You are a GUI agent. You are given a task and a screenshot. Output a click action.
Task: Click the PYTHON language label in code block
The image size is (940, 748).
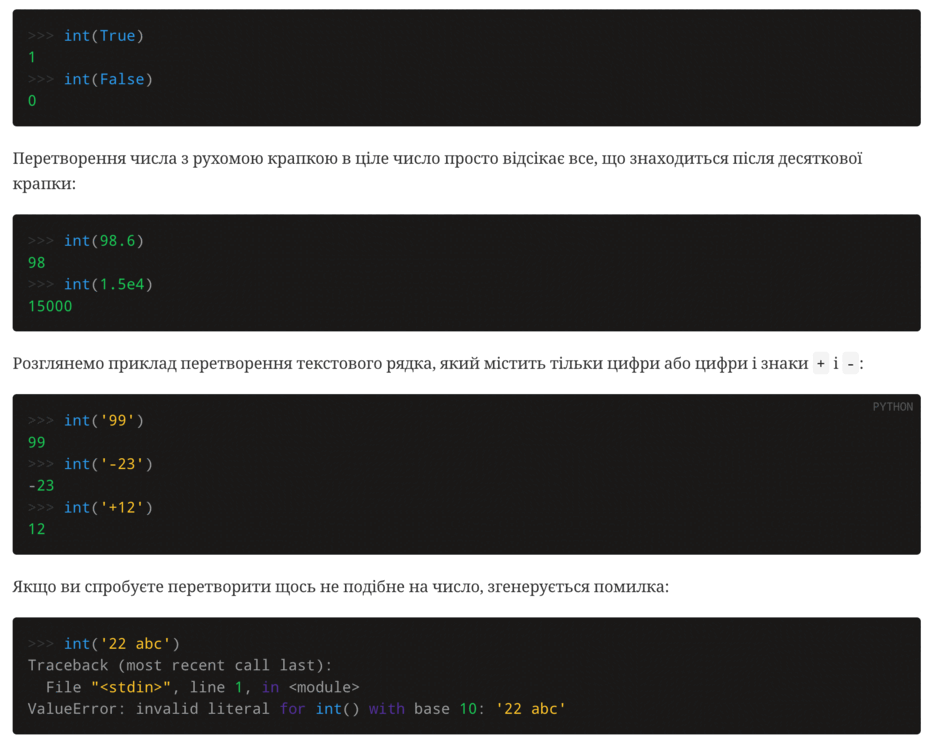point(893,407)
